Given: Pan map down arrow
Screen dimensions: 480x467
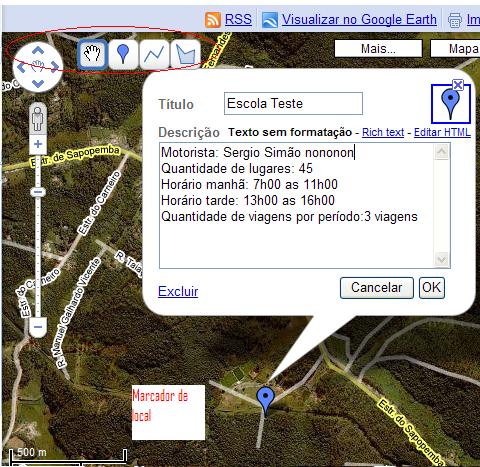Looking at the screenshot, I should click(x=38, y=83).
